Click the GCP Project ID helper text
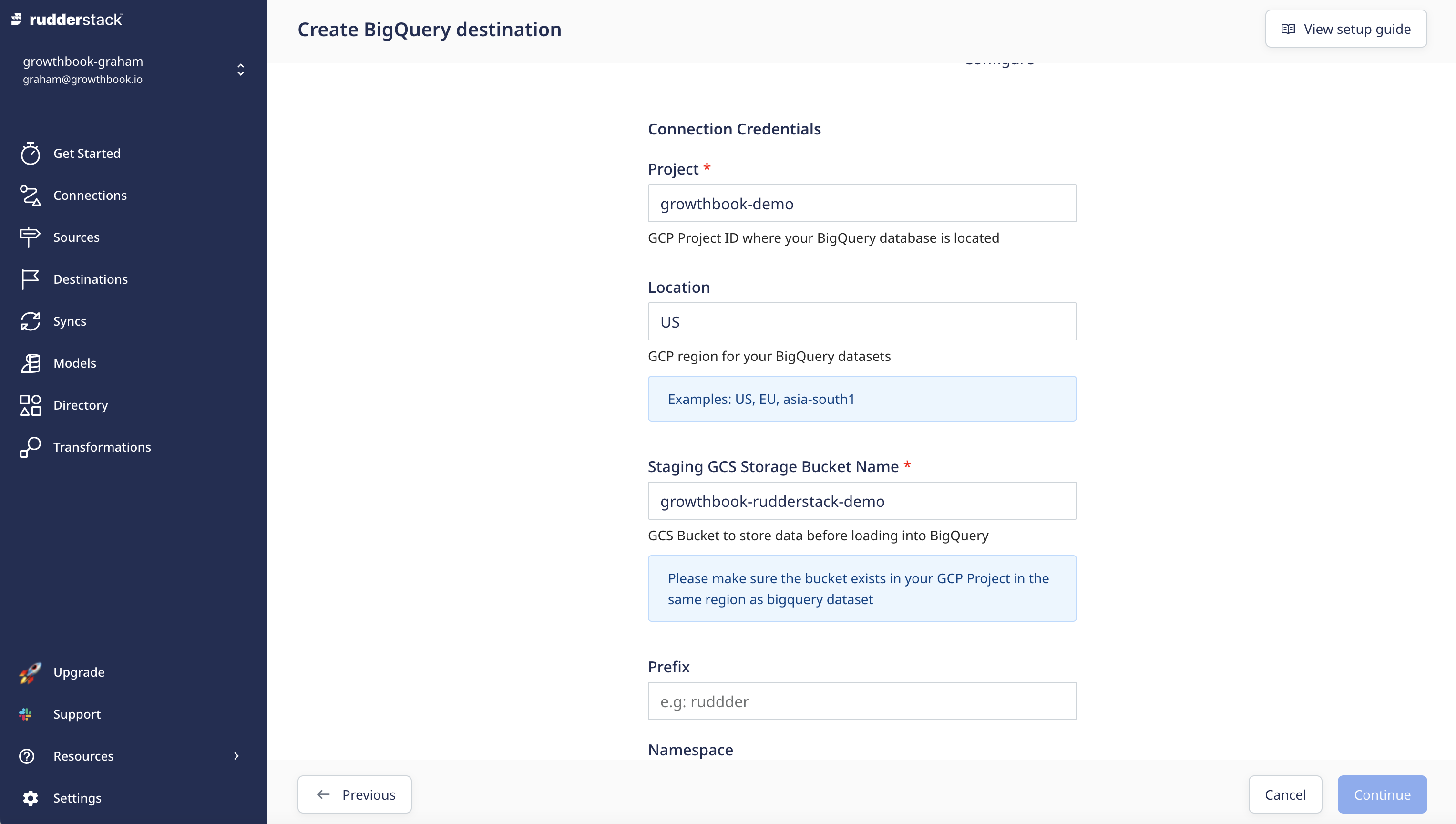The height and width of the screenshot is (824, 1456). 823,237
